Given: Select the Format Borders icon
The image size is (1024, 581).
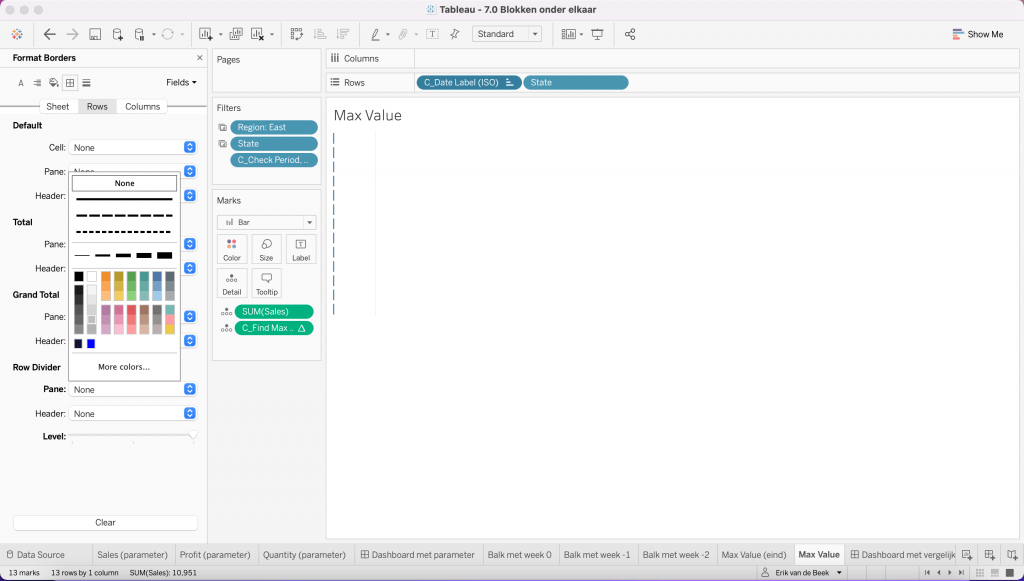Looking at the screenshot, I should click(x=70, y=83).
